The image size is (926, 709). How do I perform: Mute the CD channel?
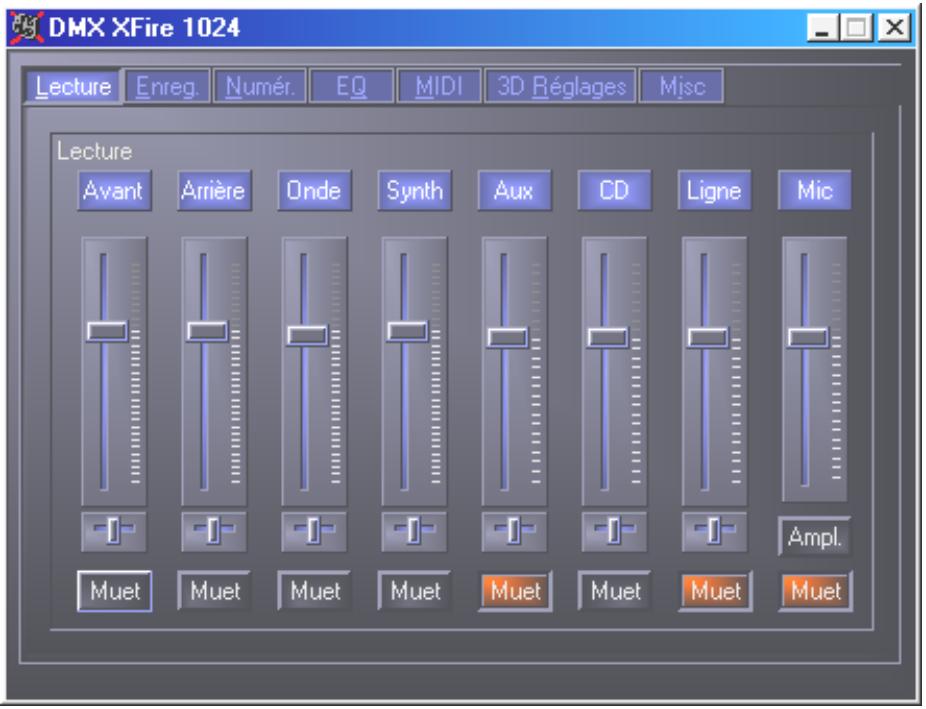coord(615,591)
